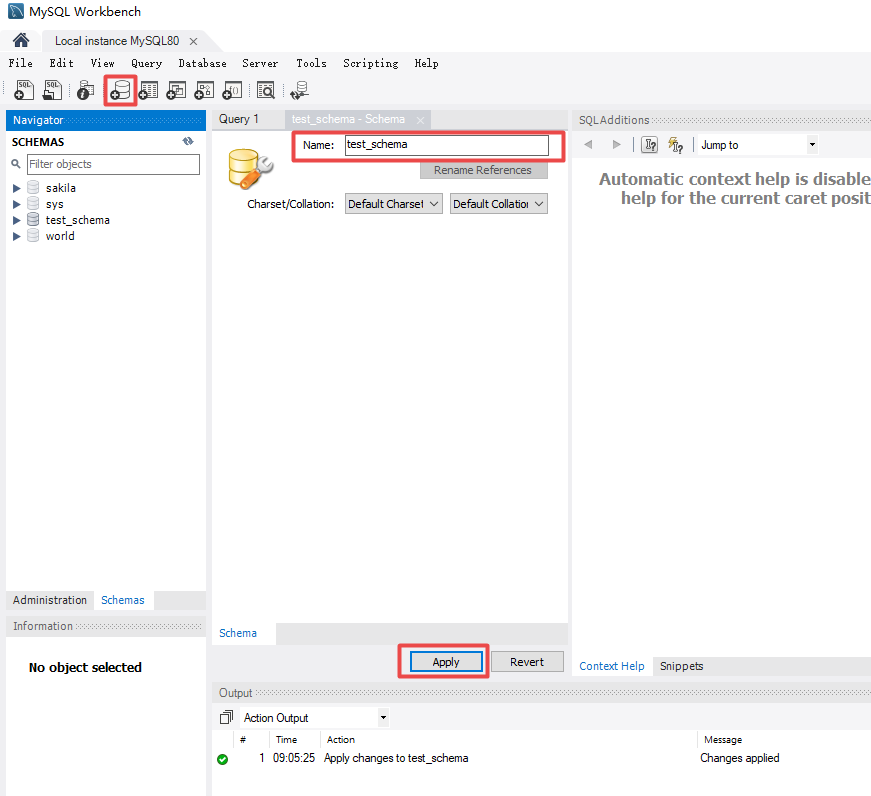Screen dimensions: 871x796
Task: Open the View menu
Action: [x=102, y=63]
